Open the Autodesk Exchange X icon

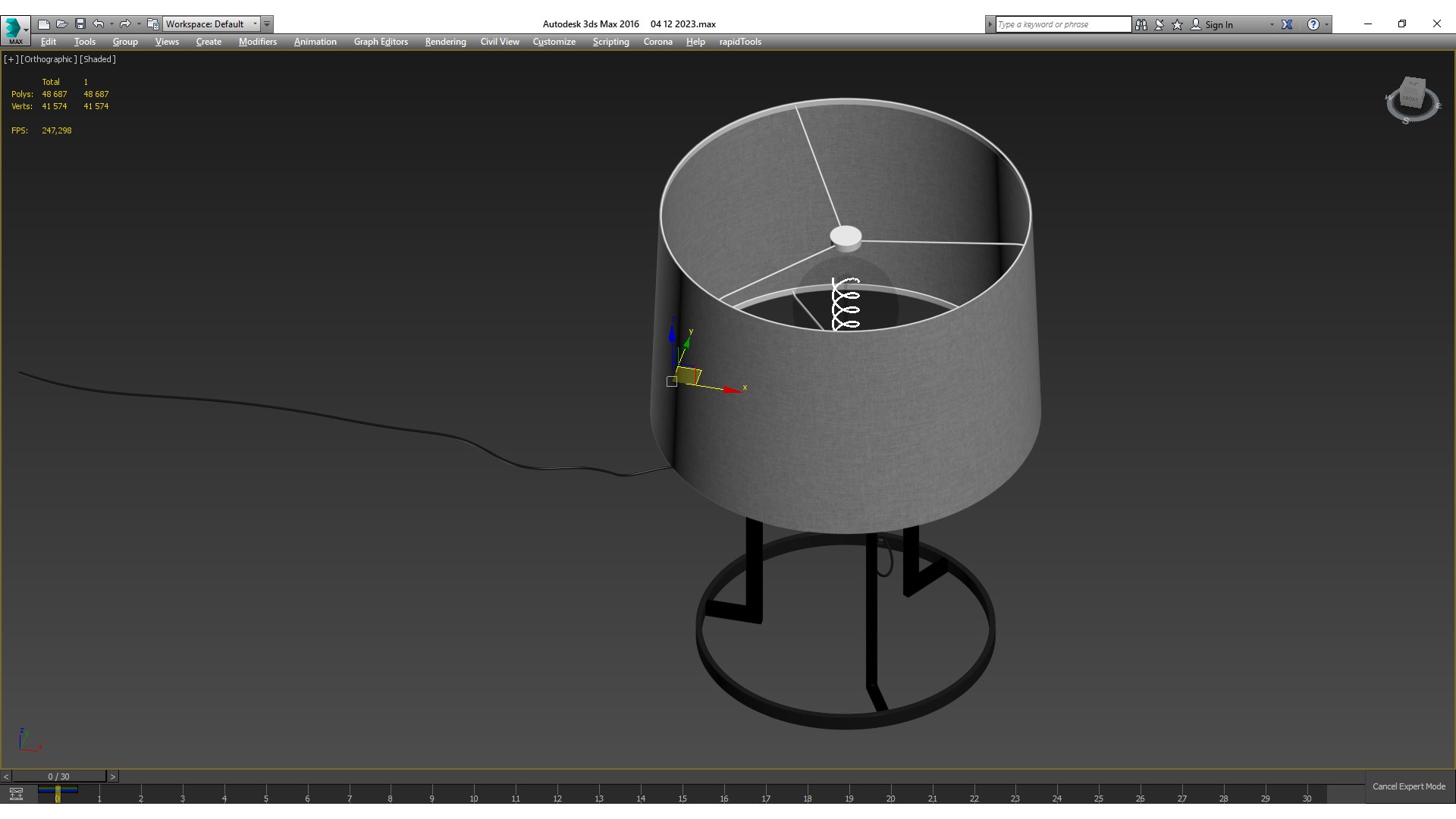1287,24
